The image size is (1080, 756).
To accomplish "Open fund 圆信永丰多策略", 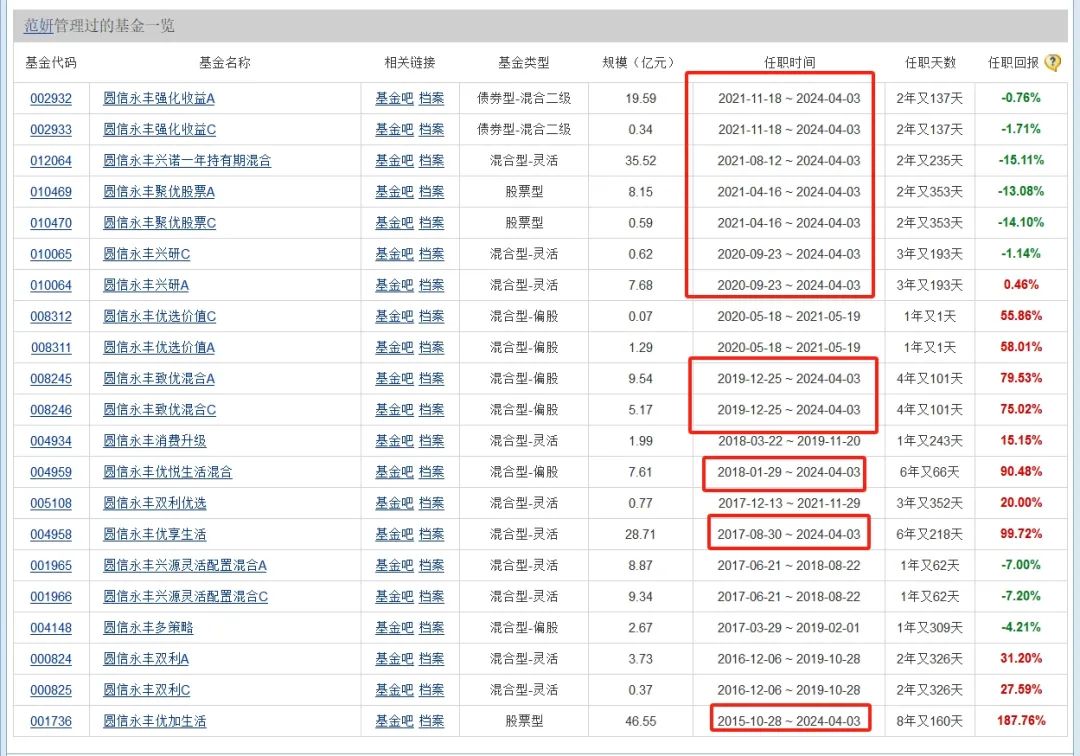I will point(148,628).
